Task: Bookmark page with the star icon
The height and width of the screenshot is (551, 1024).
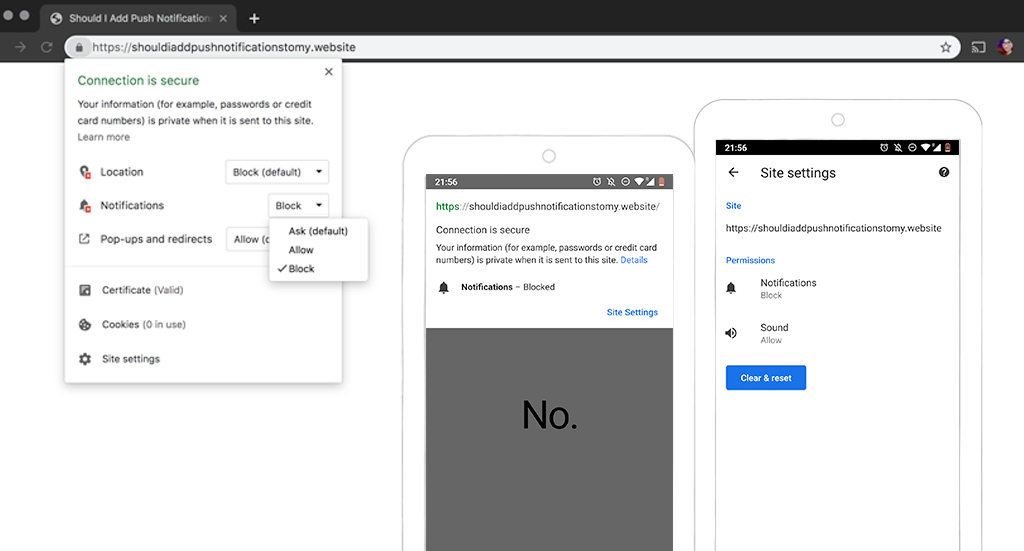Action: pos(945,47)
